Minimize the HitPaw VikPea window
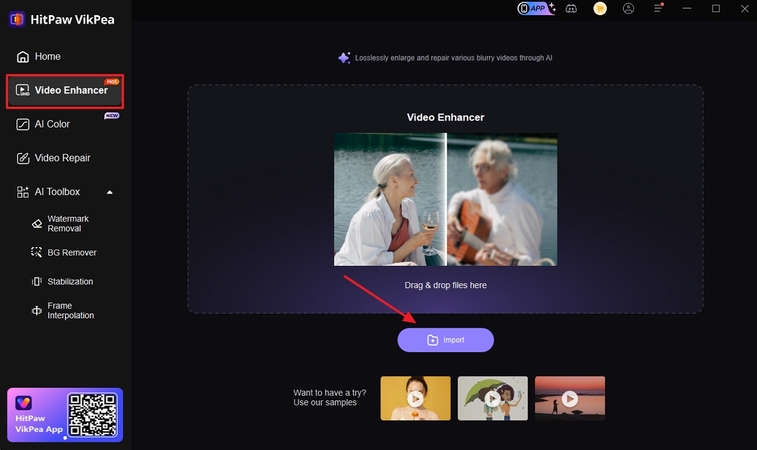Screen dimensions: 757x450 pos(687,8)
